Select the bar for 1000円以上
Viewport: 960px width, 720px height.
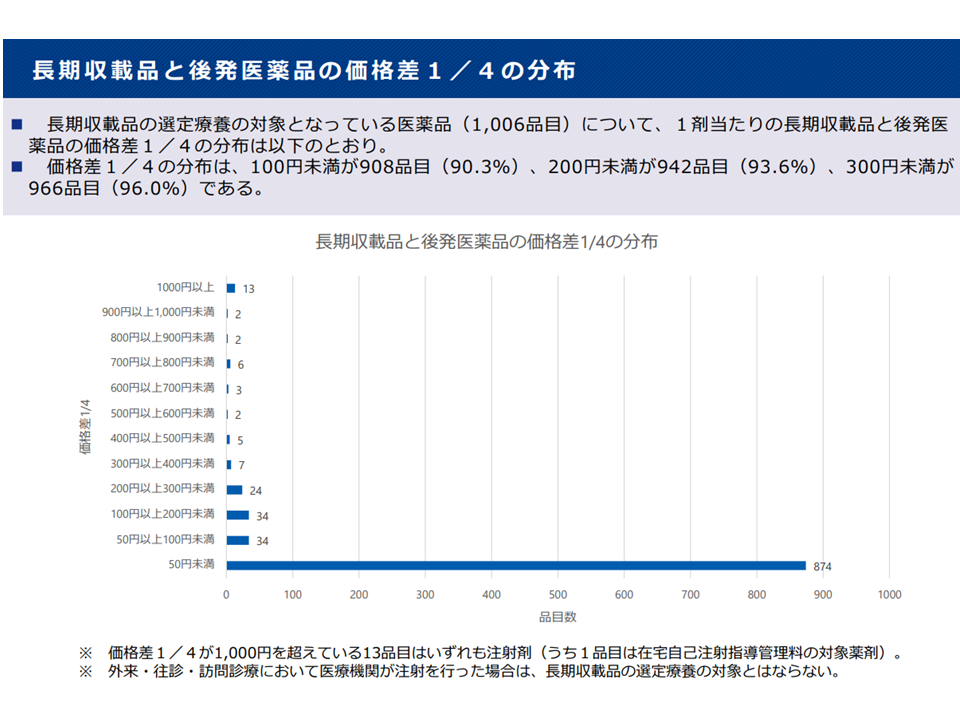click(231, 288)
